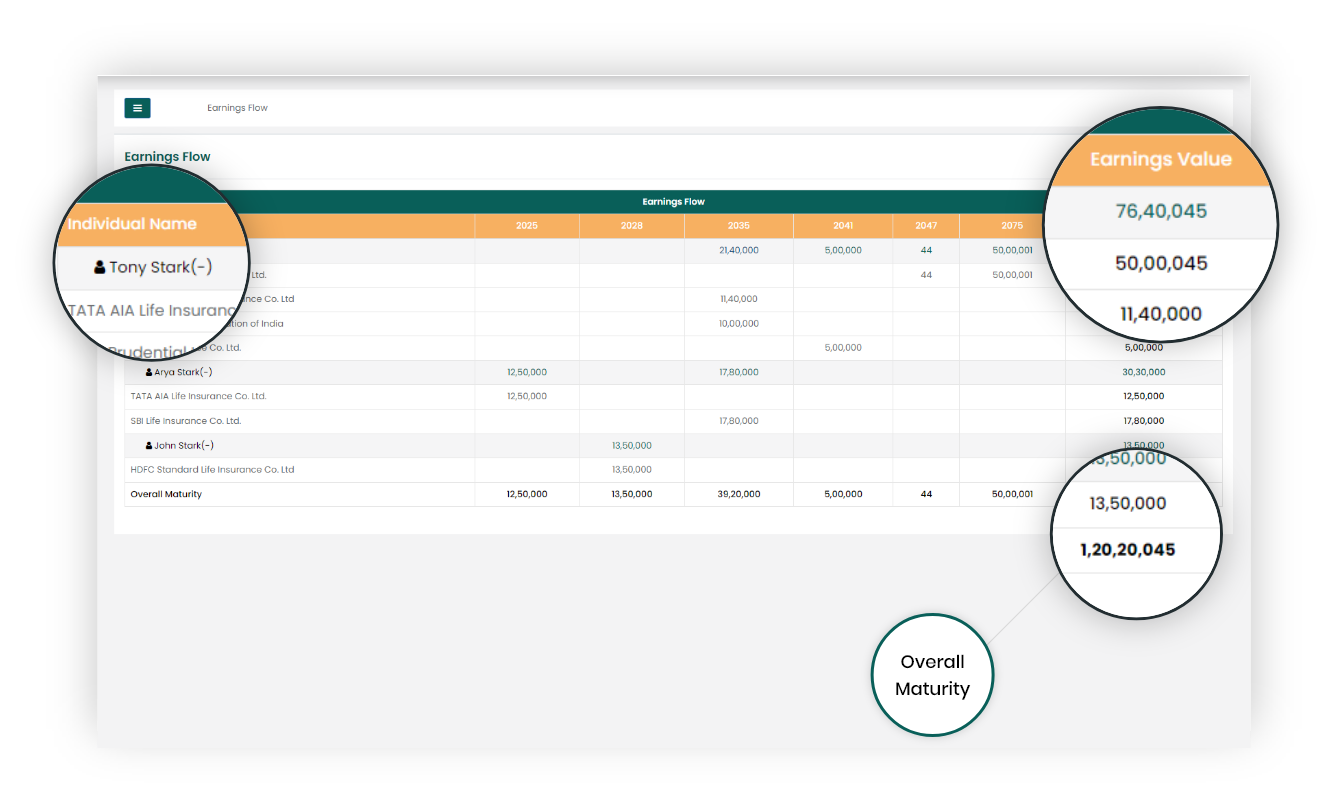1332x806 pixels.
Task: Click the 30,30,000 earnings value for Arya Stark
Action: click(1143, 372)
